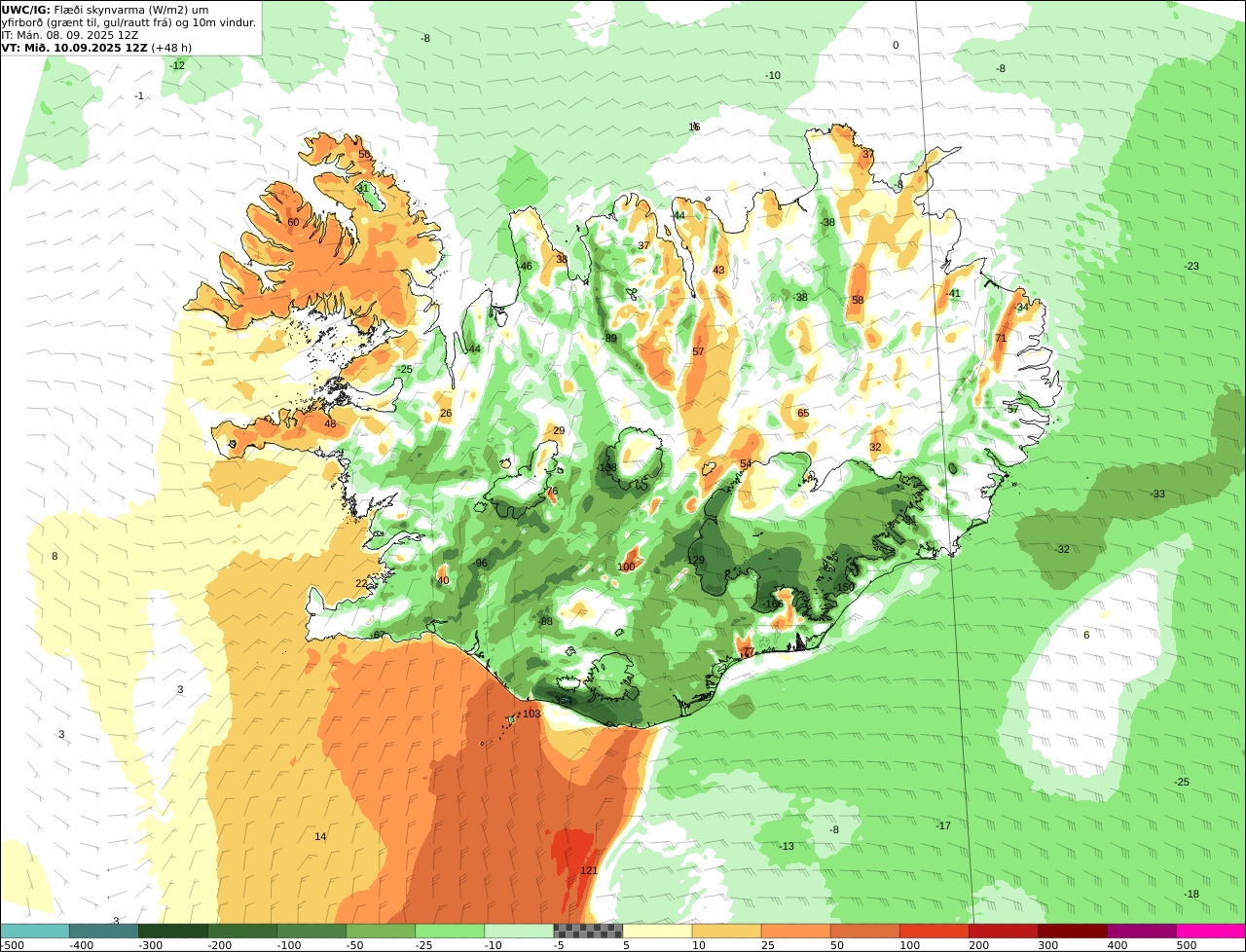Click the map value -17
This screenshot has height=952, width=1246.
pyautogui.click(x=943, y=825)
